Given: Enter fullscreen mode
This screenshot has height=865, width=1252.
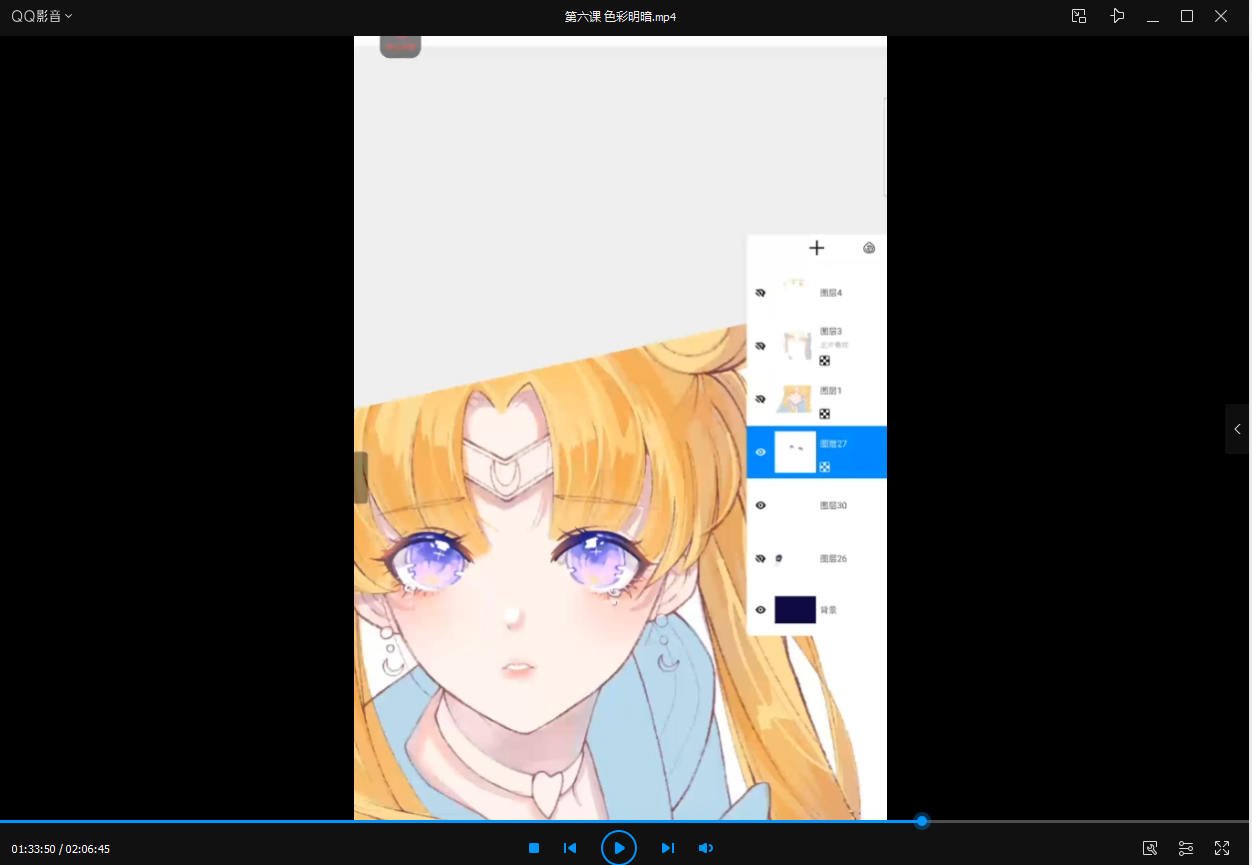Looking at the screenshot, I should coord(1222,848).
